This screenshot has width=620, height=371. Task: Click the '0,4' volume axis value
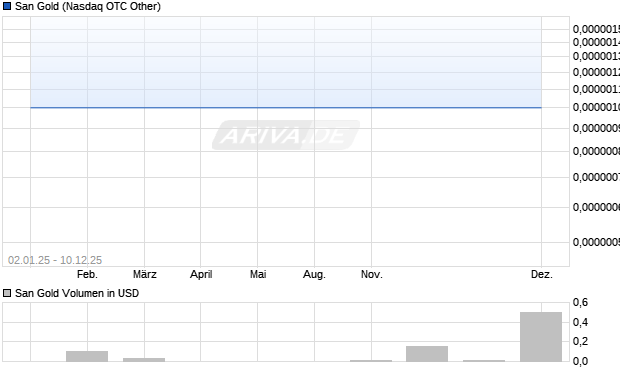pyautogui.click(x=580, y=322)
